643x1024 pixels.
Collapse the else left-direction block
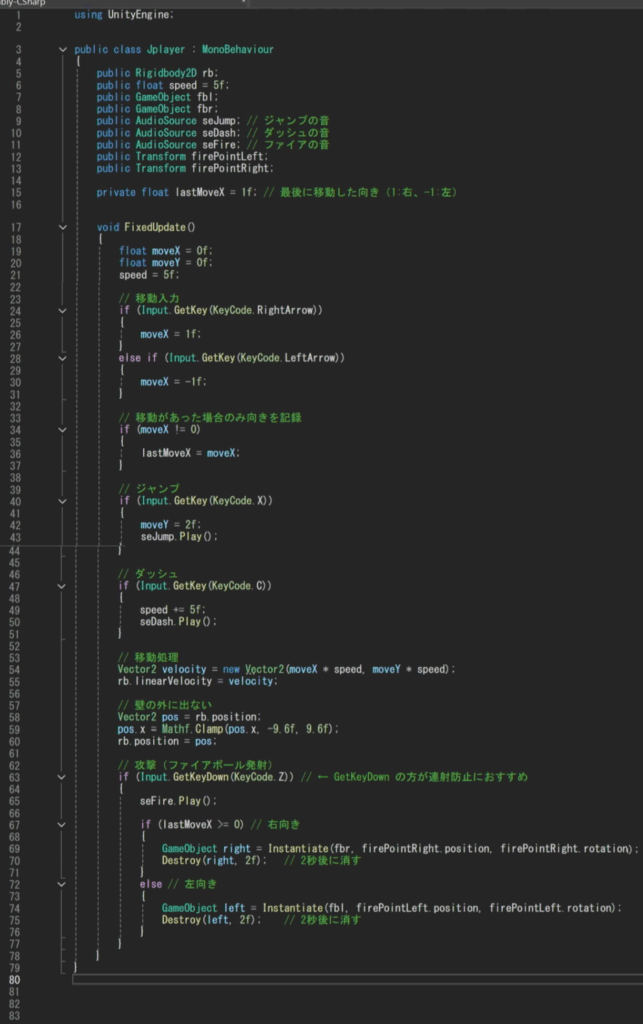pyautogui.click(x=63, y=883)
